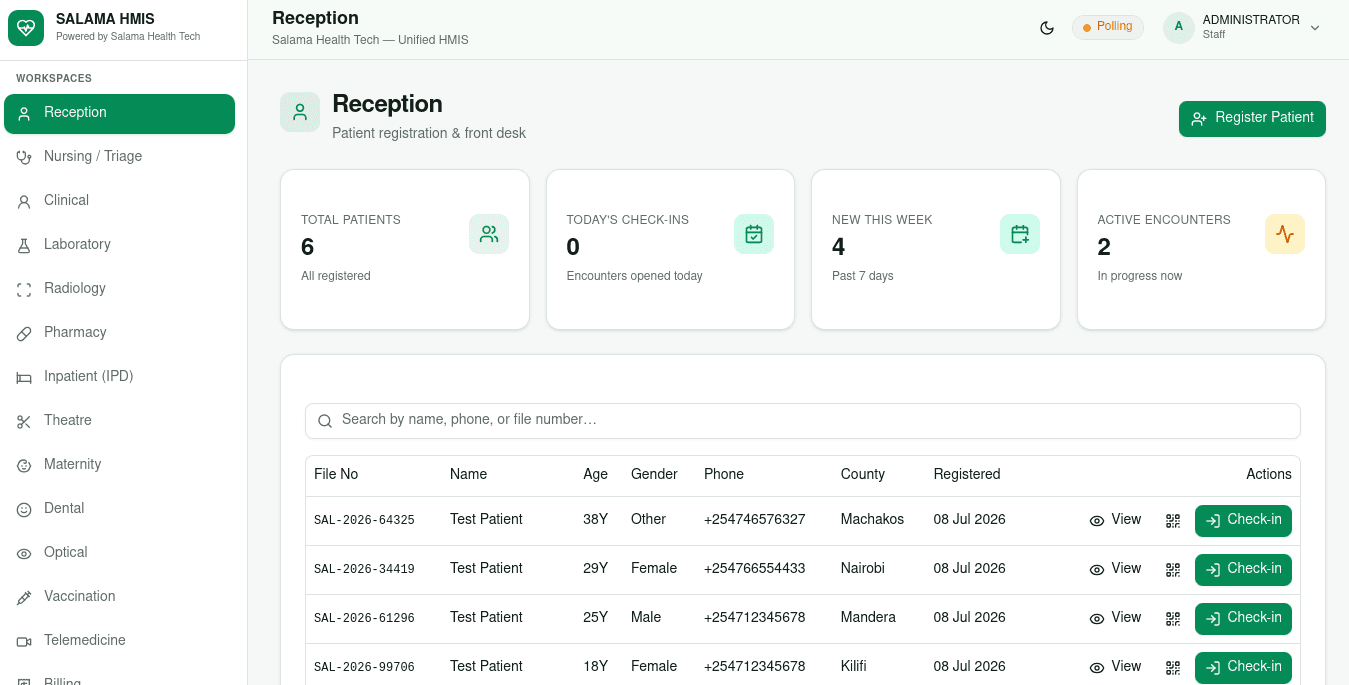Click the Dental smiley icon
The height and width of the screenshot is (685, 1349).
coord(24,510)
